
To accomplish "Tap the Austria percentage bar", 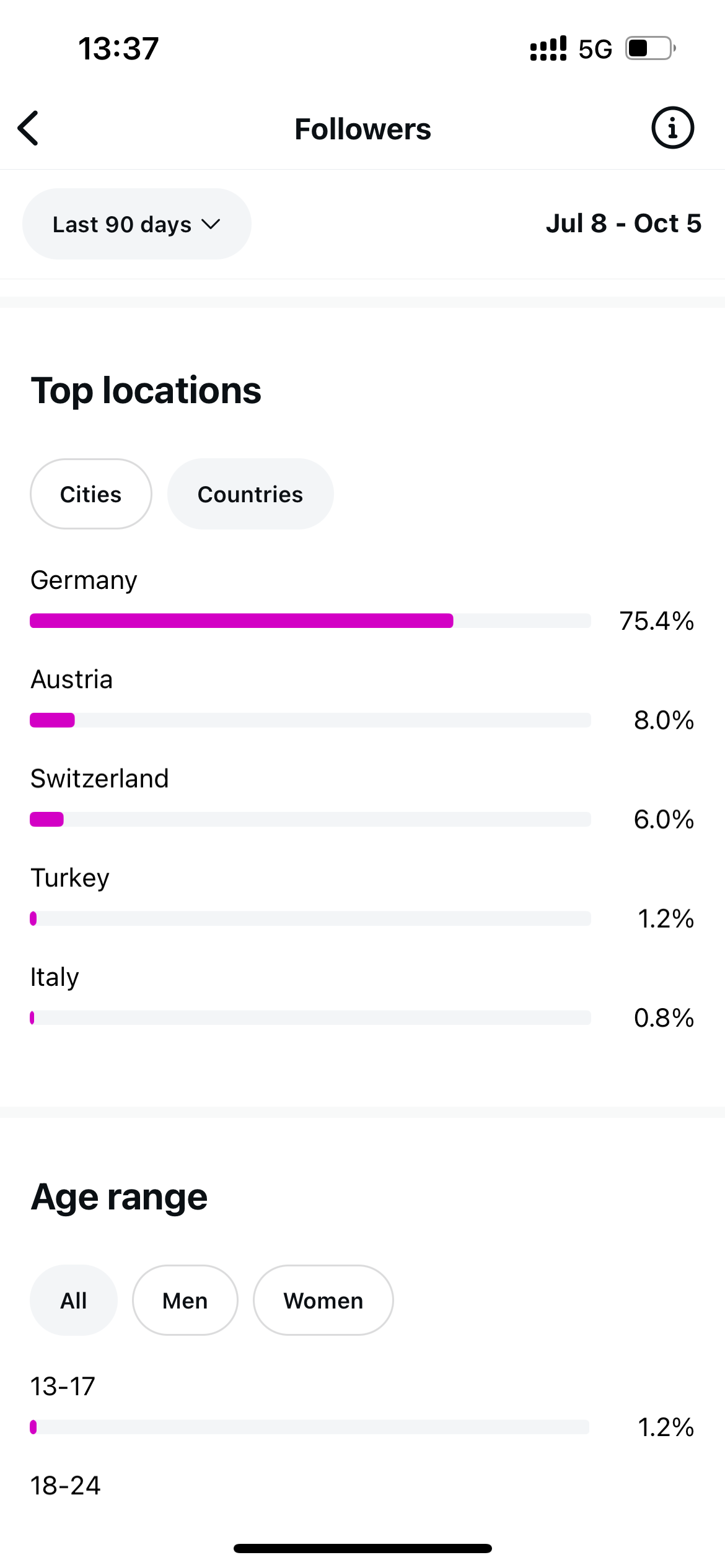I will (x=310, y=720).
